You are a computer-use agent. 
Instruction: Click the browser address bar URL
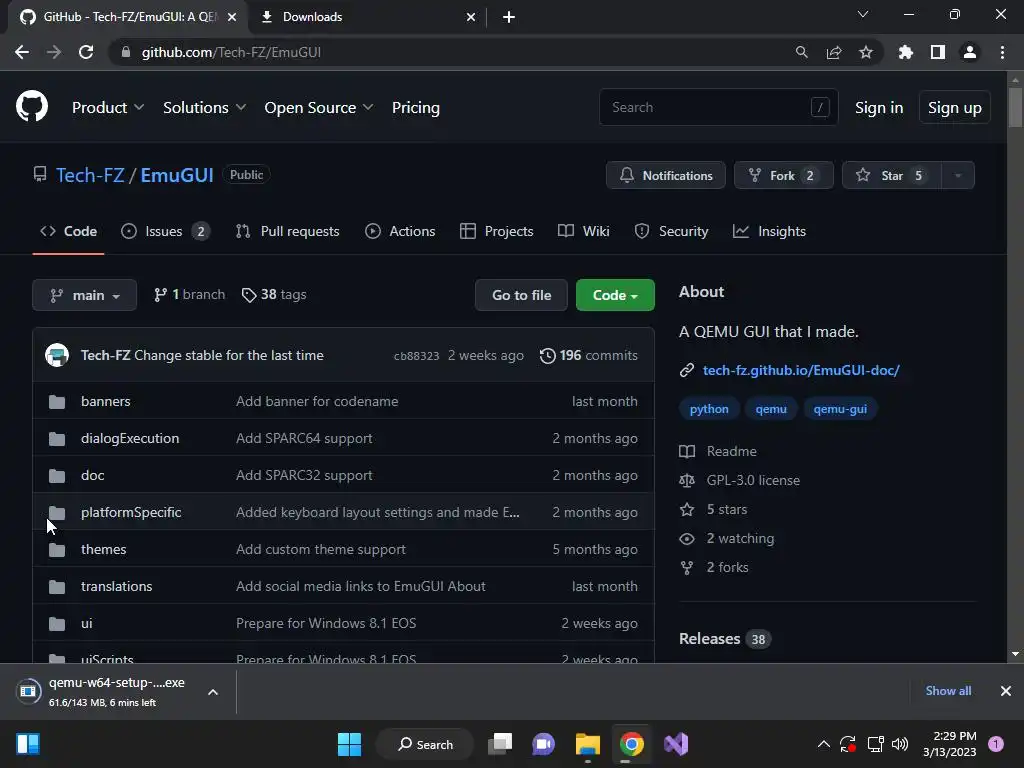coord(231,52)
